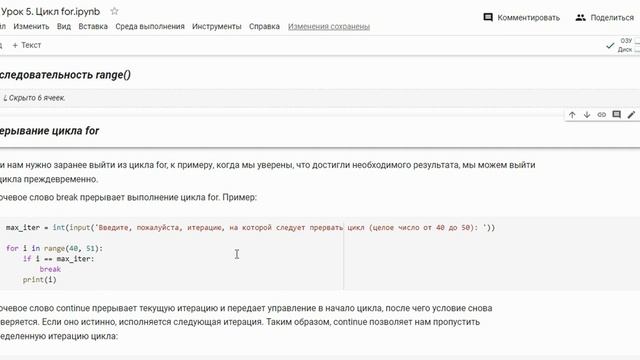Click the people icon beside Поделиться
The width and height of the screenshot is (640, 360).
pyautogui.click(x=580, y=18)
